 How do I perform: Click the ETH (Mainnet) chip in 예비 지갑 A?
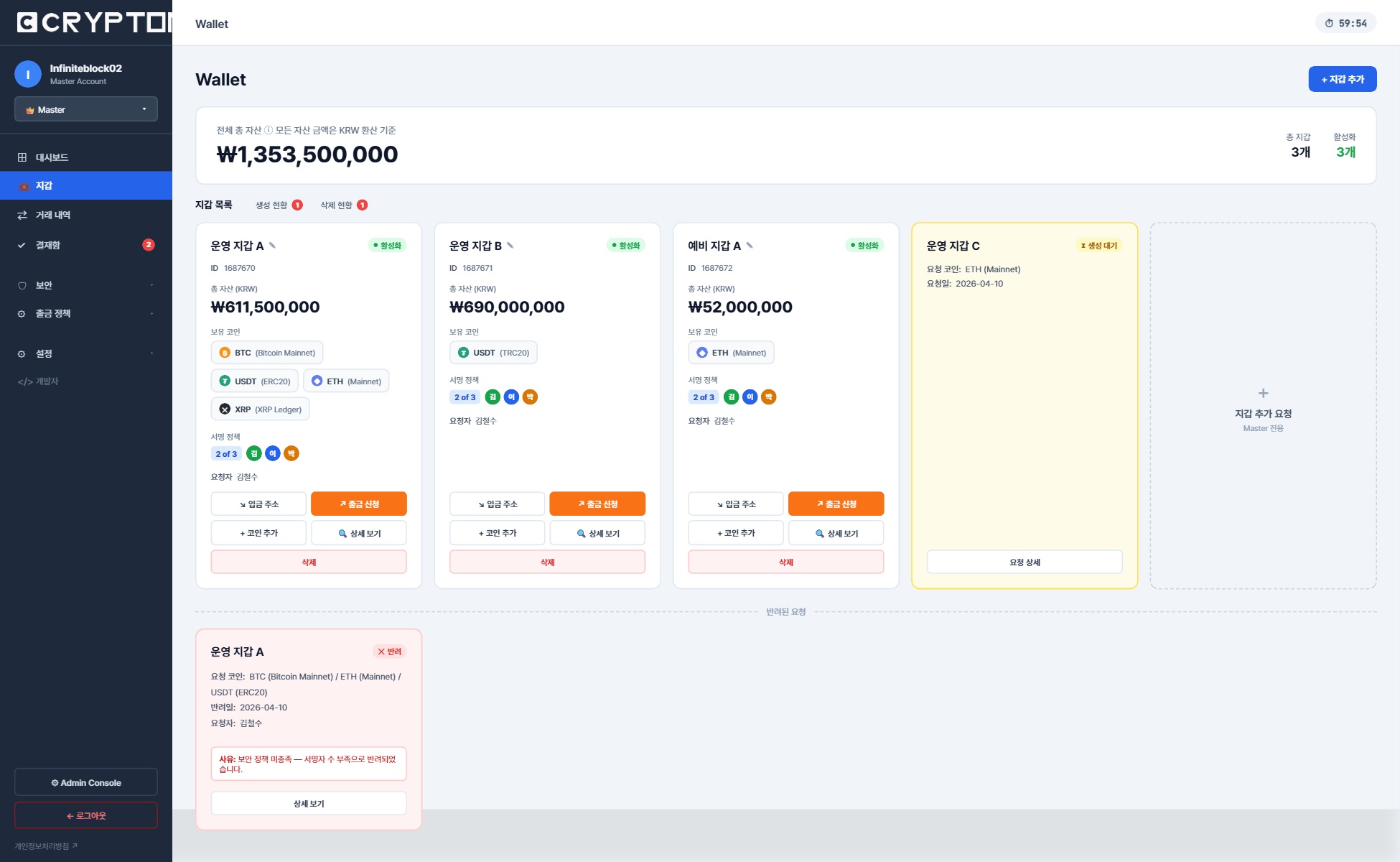731,353
